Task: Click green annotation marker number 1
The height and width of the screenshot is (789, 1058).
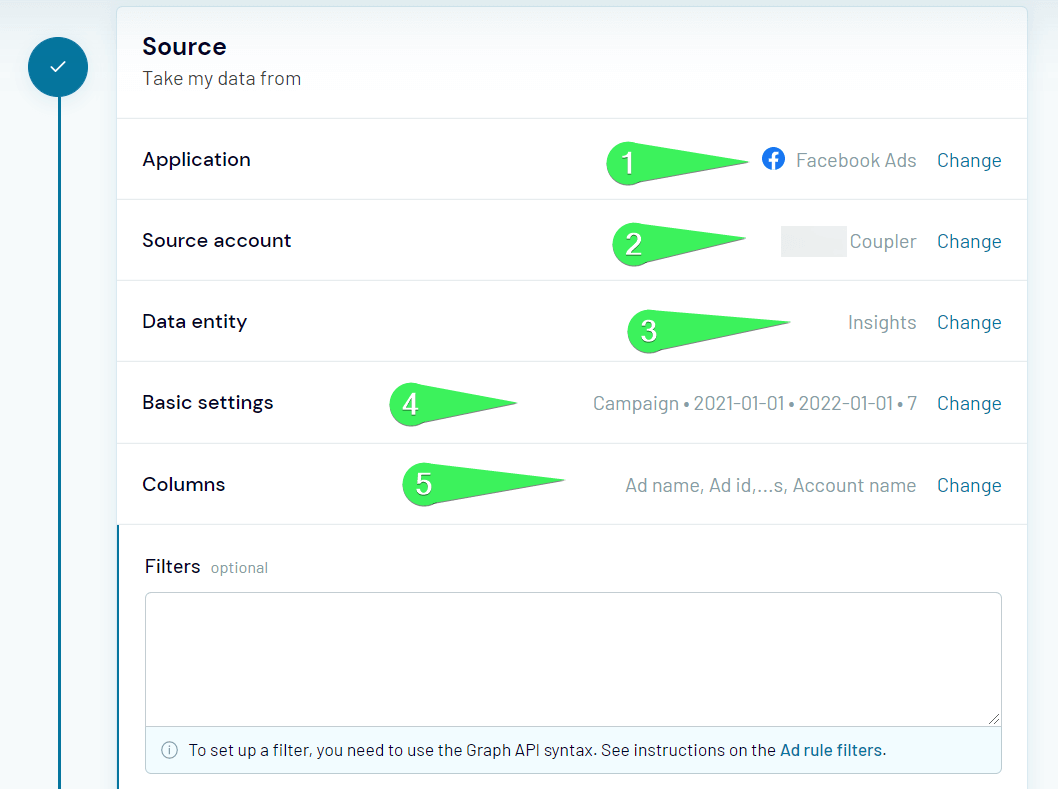Action: tap(677, 163)
